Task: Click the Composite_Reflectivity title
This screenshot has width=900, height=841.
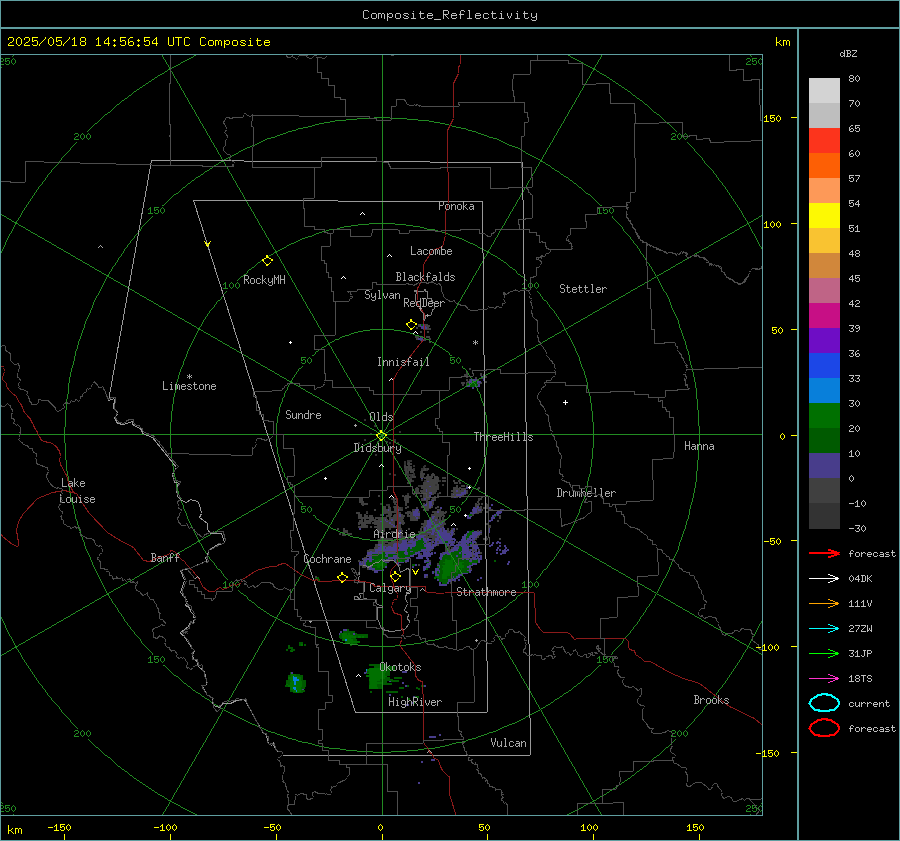Action: point(449,15)
